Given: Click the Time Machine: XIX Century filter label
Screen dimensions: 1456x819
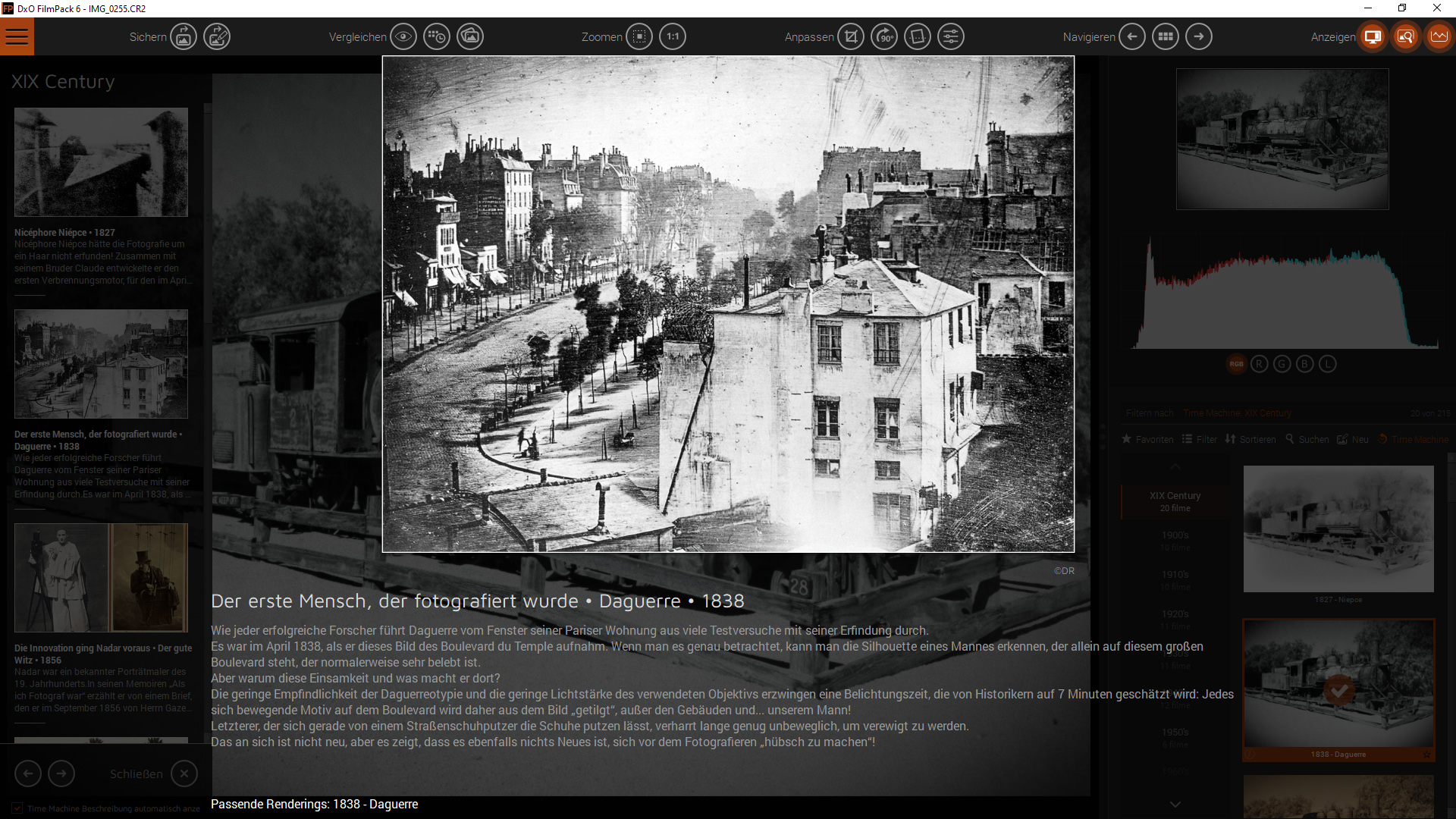Looking at the screenshot, I should 1237,413.
